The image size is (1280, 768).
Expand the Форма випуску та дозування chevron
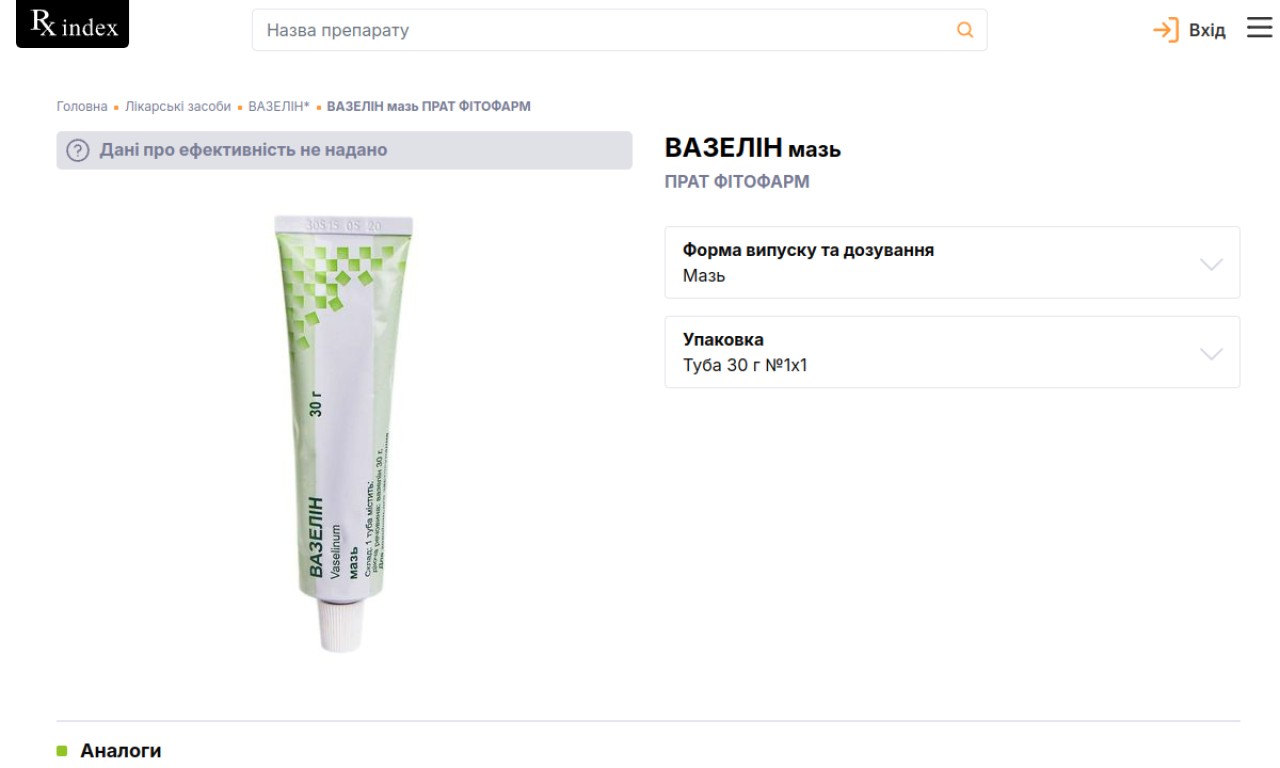pos(1211,264)
